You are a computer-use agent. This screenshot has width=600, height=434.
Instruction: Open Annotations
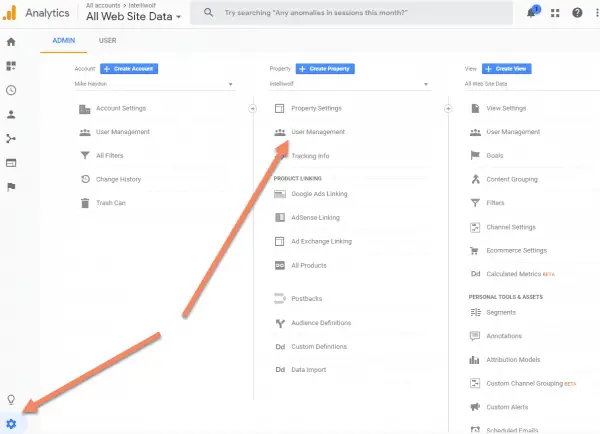(x=504, y=336)
